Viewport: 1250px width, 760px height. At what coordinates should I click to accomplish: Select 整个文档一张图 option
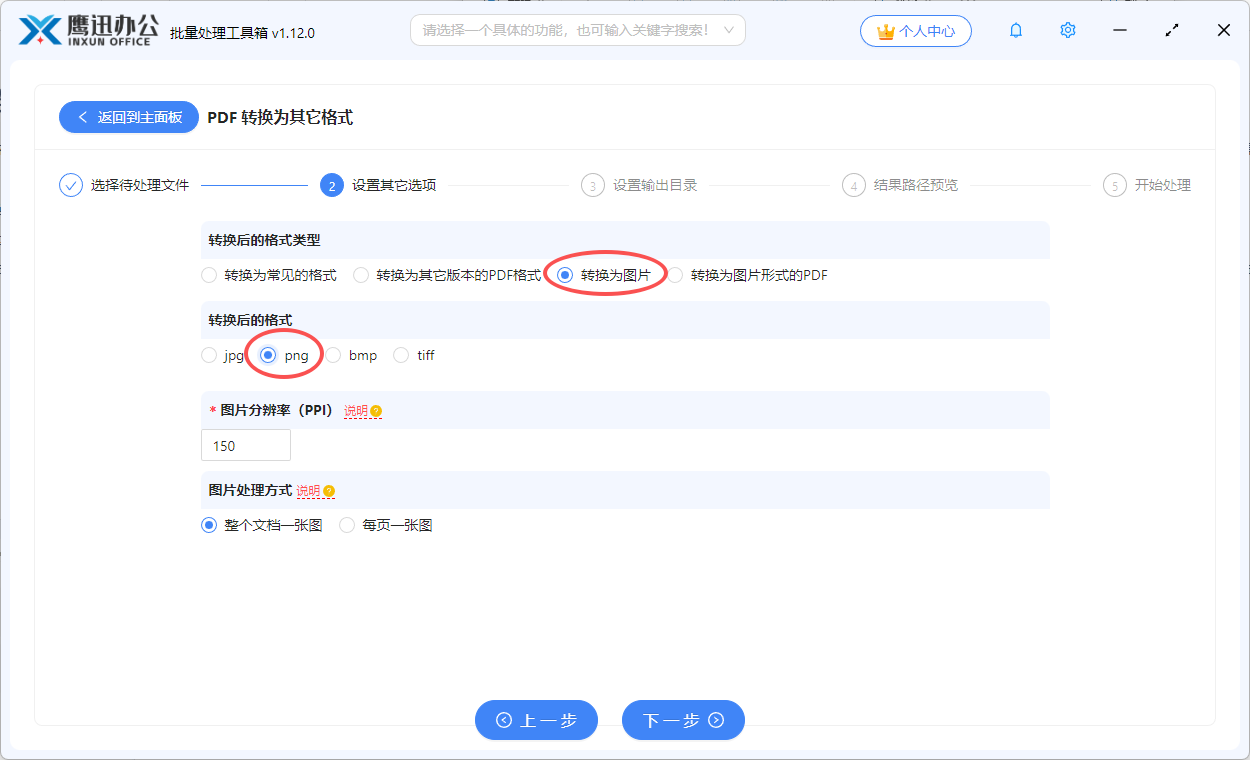(209, 525)
